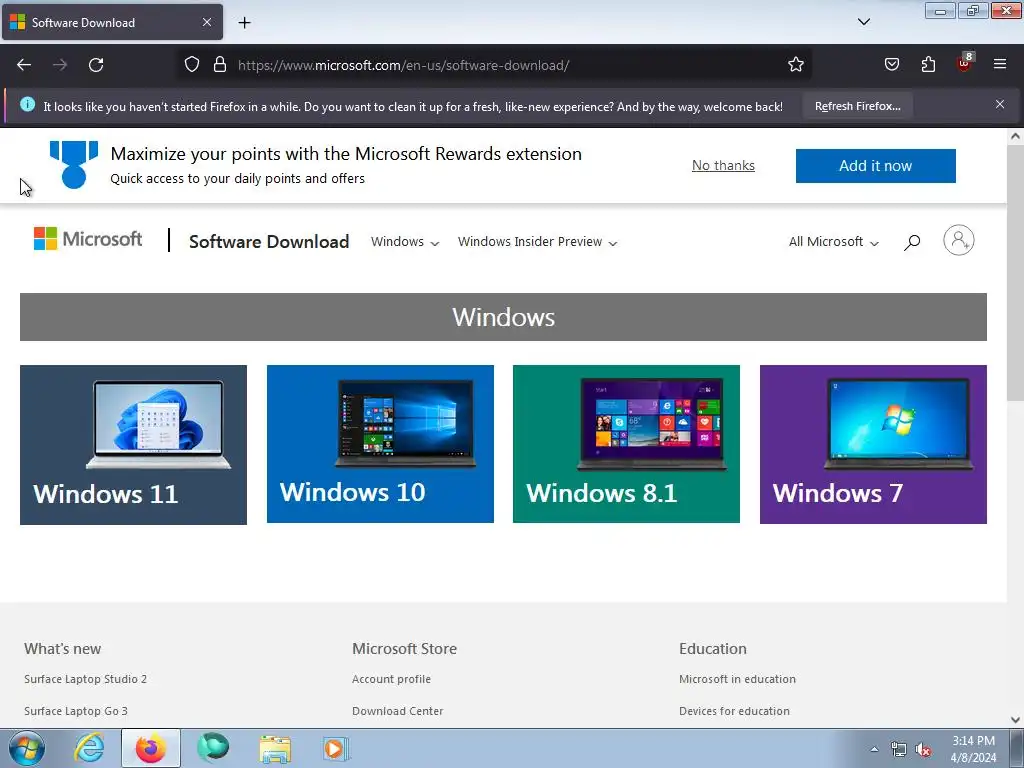Open the taskbar clock showing 3:14 PM
1024x768 pixels.
[973, 749]
